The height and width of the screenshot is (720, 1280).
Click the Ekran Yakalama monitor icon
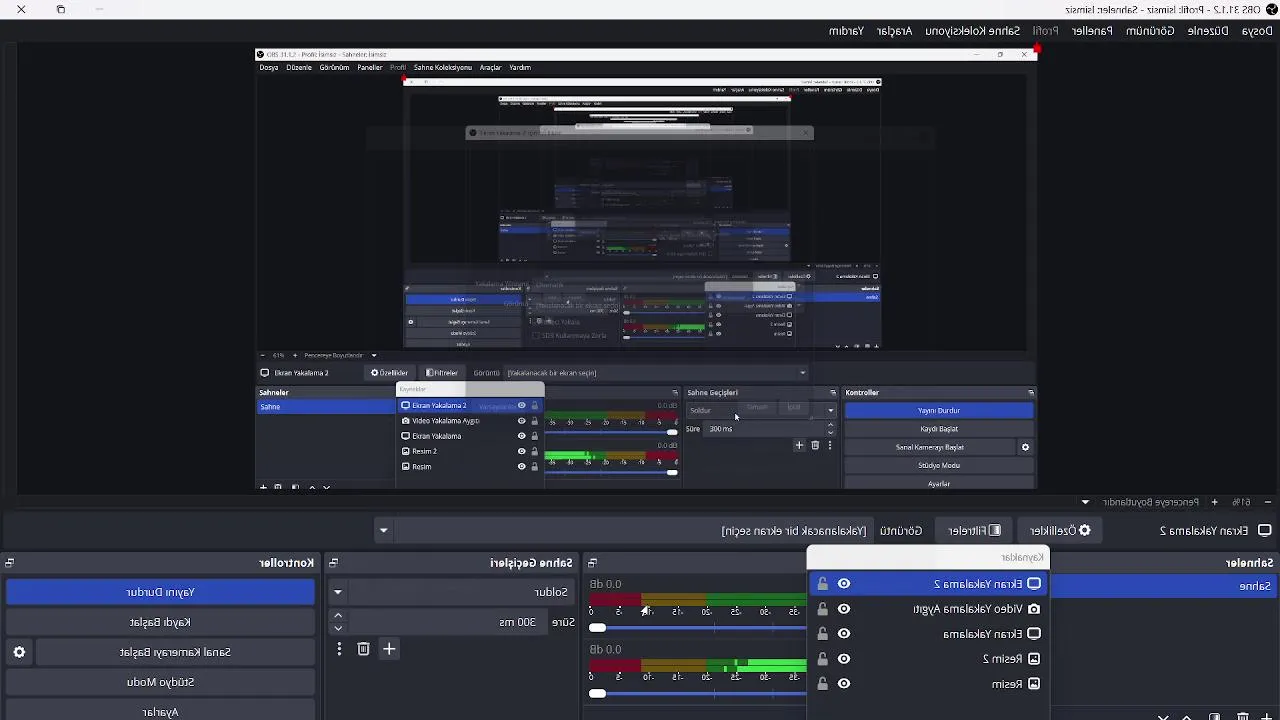click(x=1034, y=634)
